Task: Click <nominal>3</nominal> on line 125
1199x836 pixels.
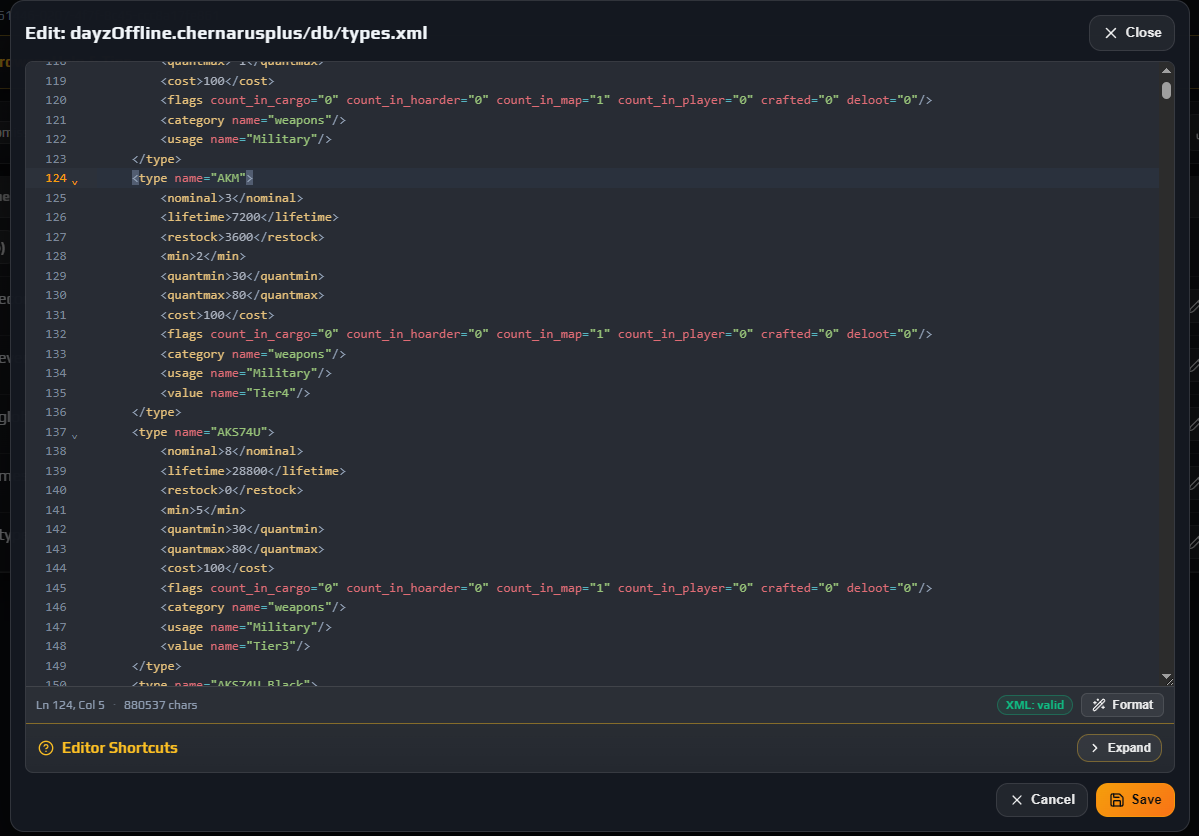Action: 232,197
